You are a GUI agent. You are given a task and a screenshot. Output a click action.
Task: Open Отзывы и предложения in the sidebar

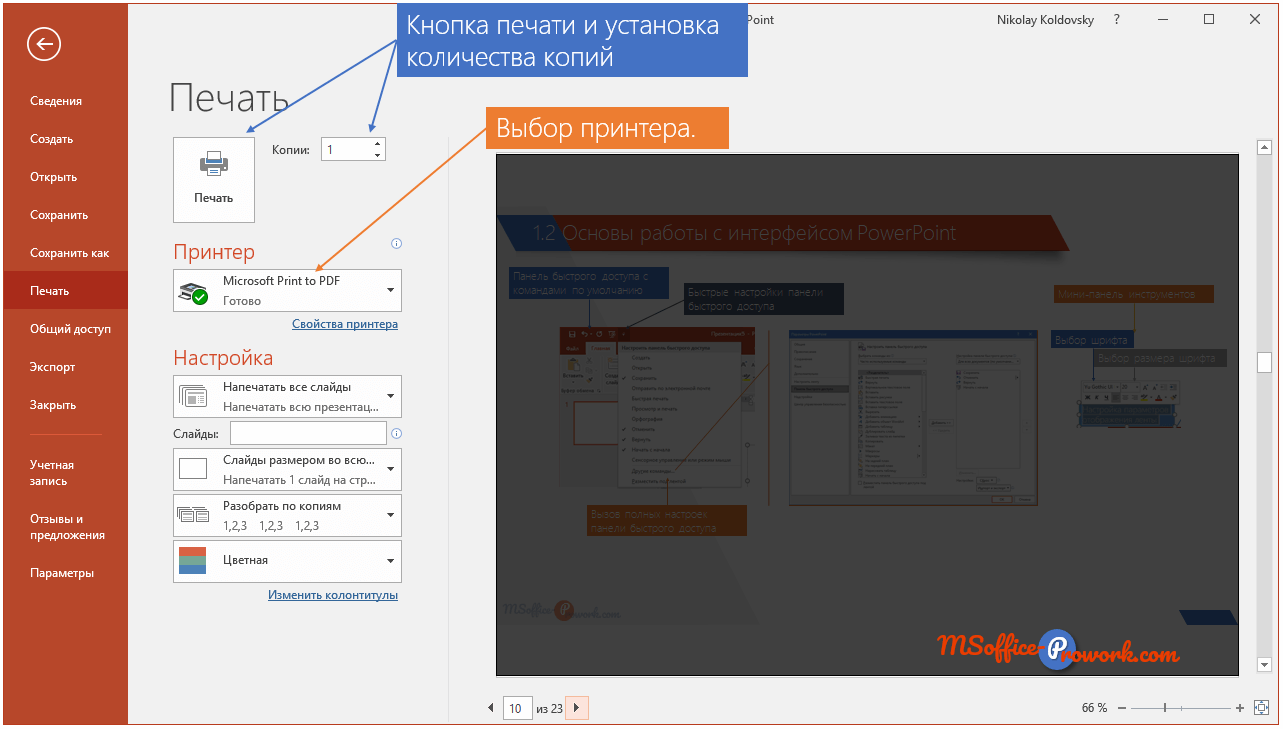64,527
